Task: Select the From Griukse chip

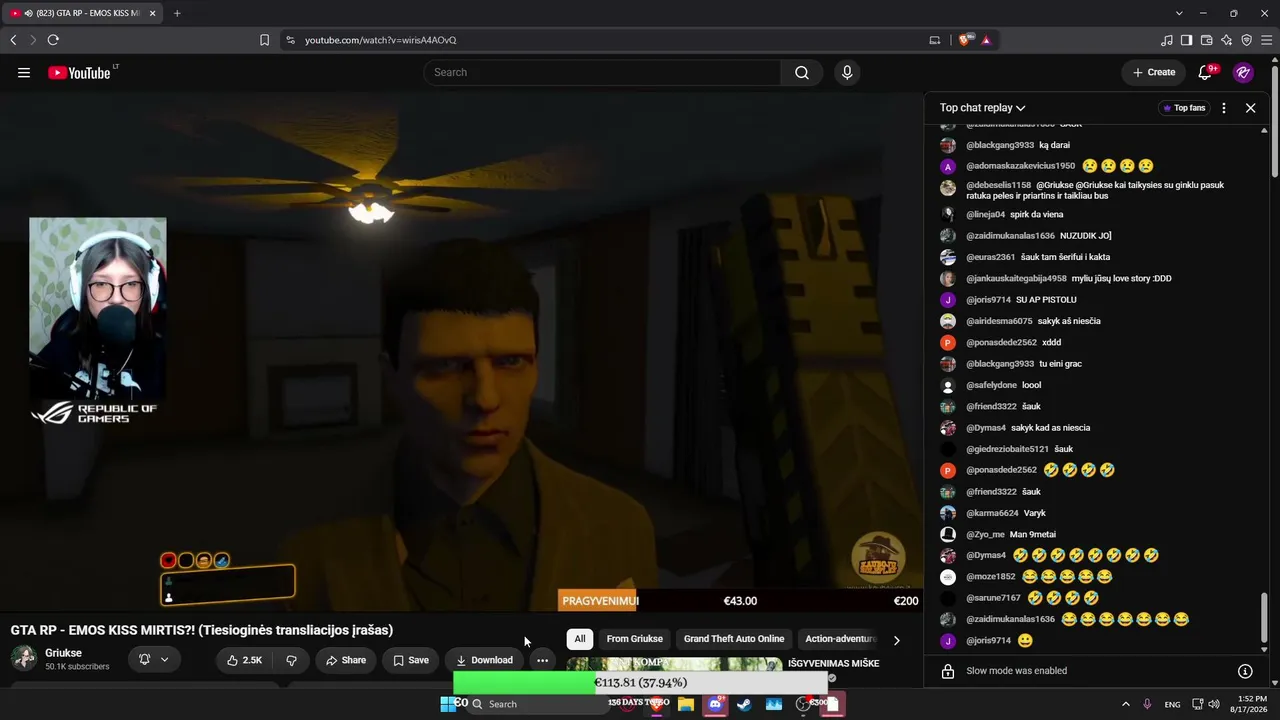Action: [x=634, y=639]
